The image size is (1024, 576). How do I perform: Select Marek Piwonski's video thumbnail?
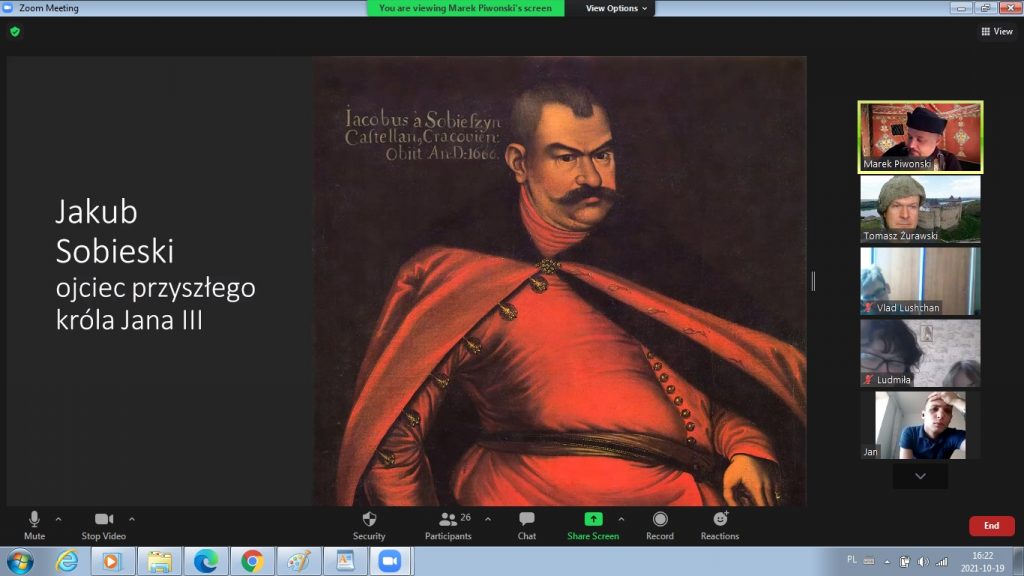click(920, 136)
